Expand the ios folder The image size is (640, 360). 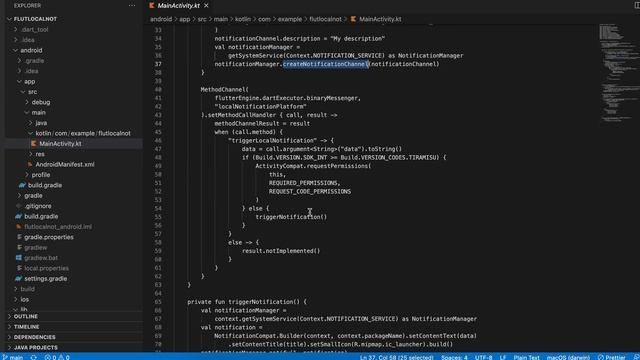click(24, 299)
